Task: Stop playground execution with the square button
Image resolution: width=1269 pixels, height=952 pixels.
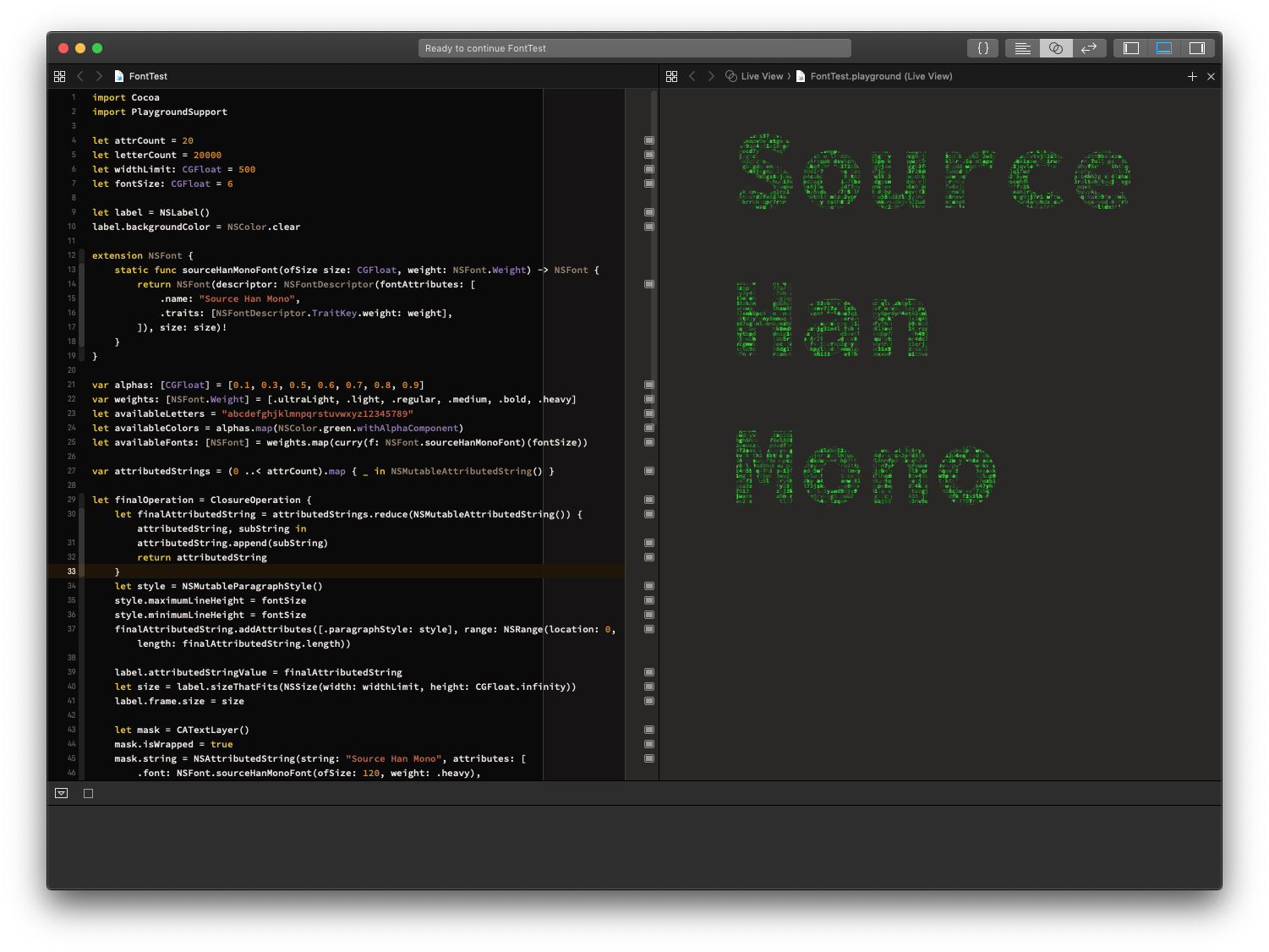Action: click(x=88, y=793)
